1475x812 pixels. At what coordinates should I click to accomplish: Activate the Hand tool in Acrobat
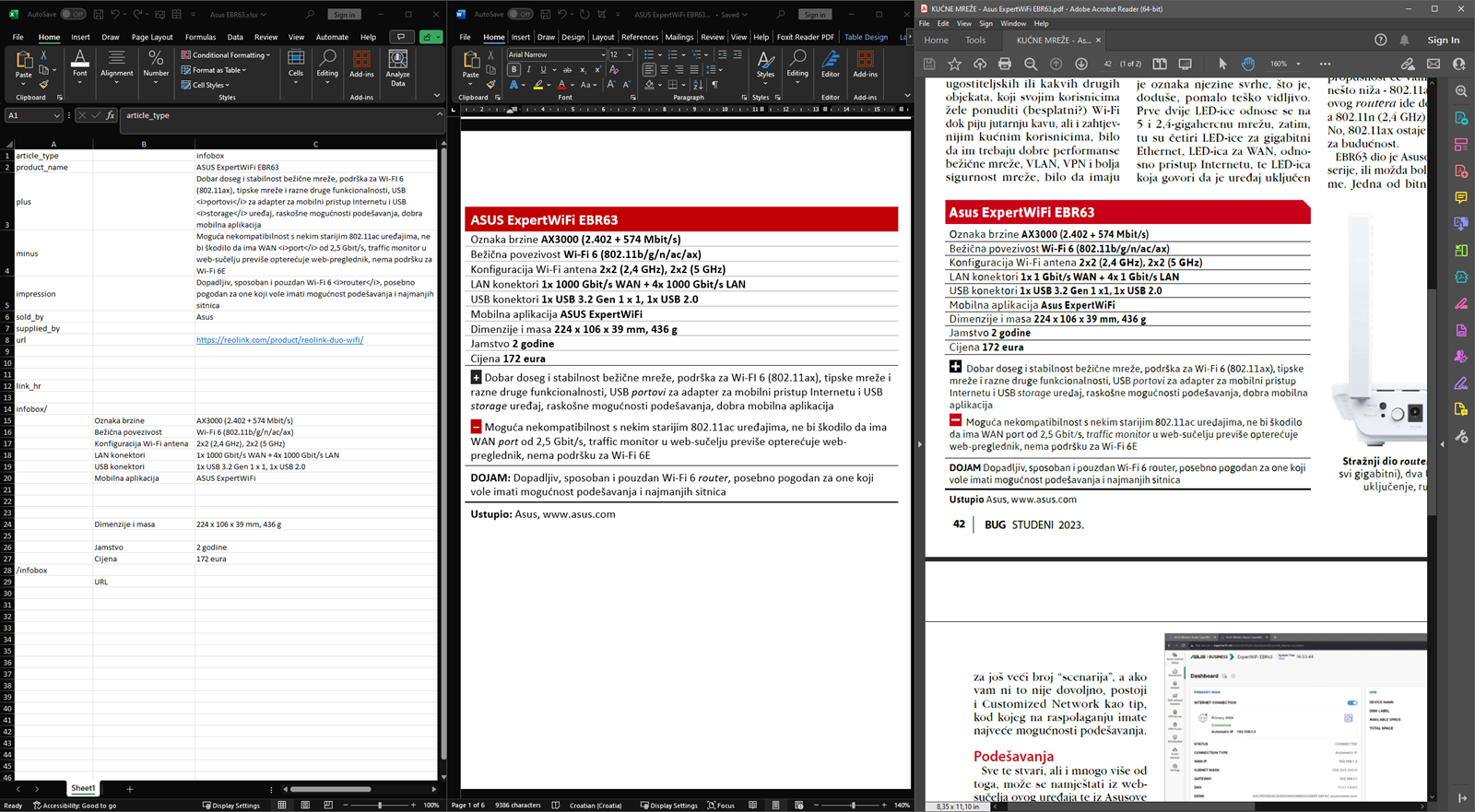click(1247, 64)
